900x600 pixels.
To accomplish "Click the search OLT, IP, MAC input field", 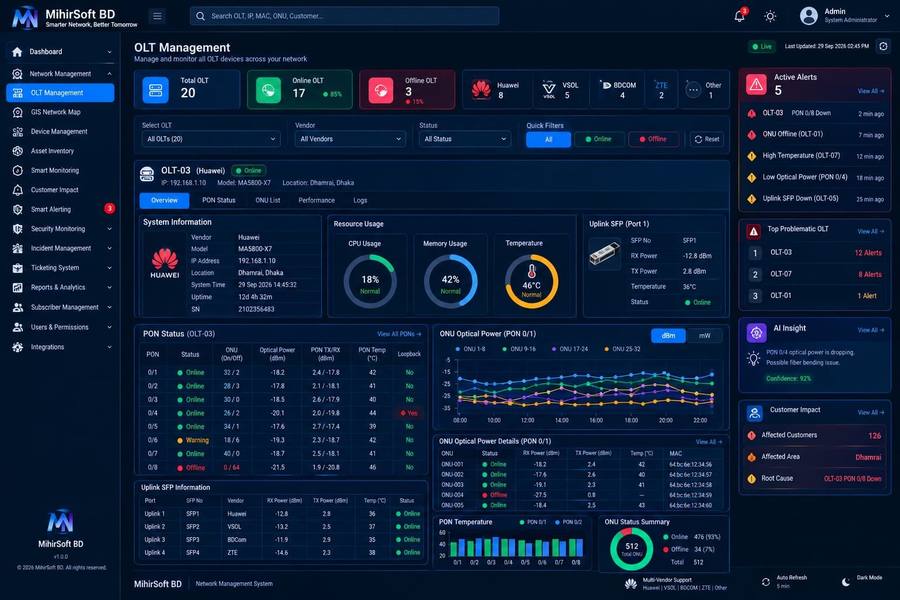I will pos(344,16).
